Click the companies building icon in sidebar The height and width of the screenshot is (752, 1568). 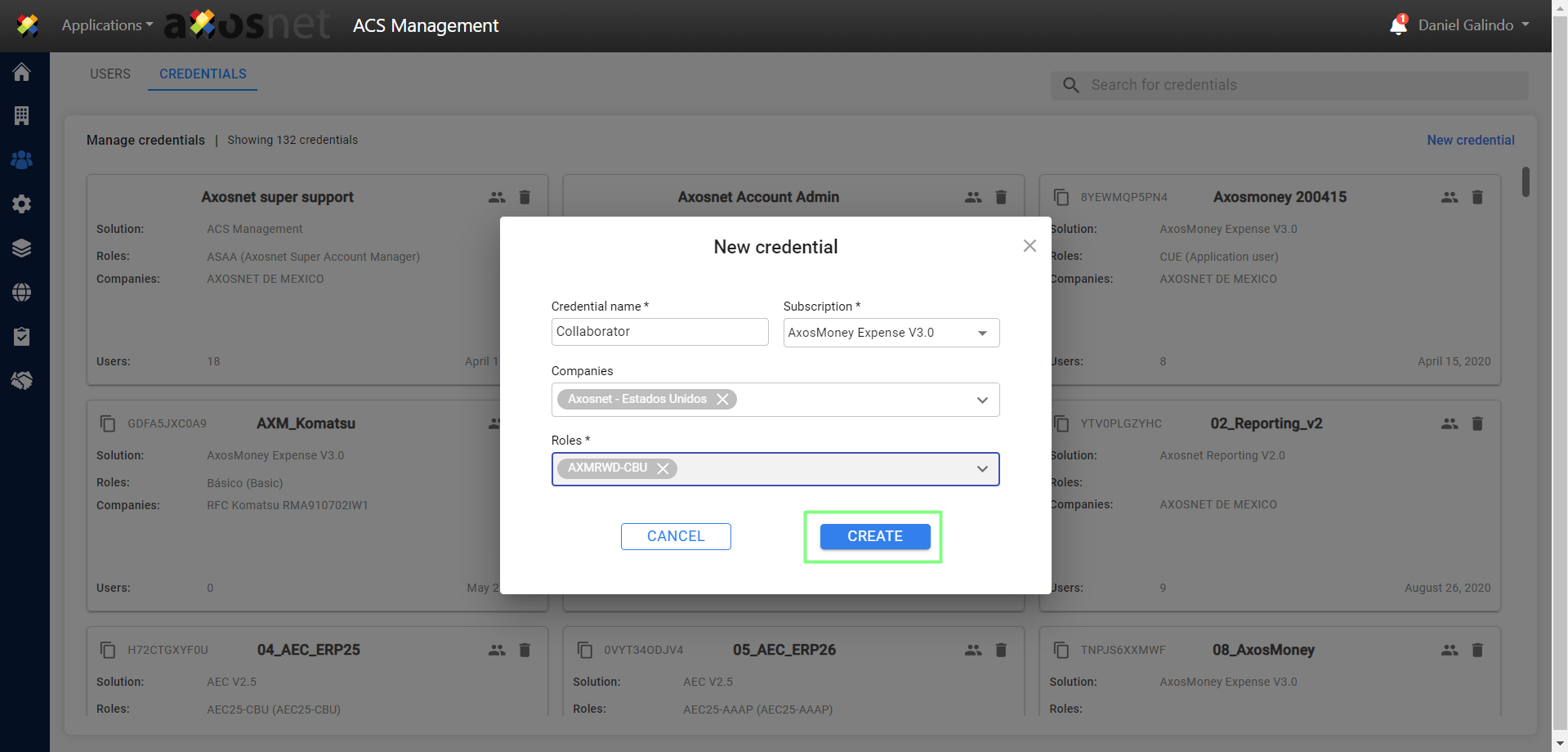22,116
